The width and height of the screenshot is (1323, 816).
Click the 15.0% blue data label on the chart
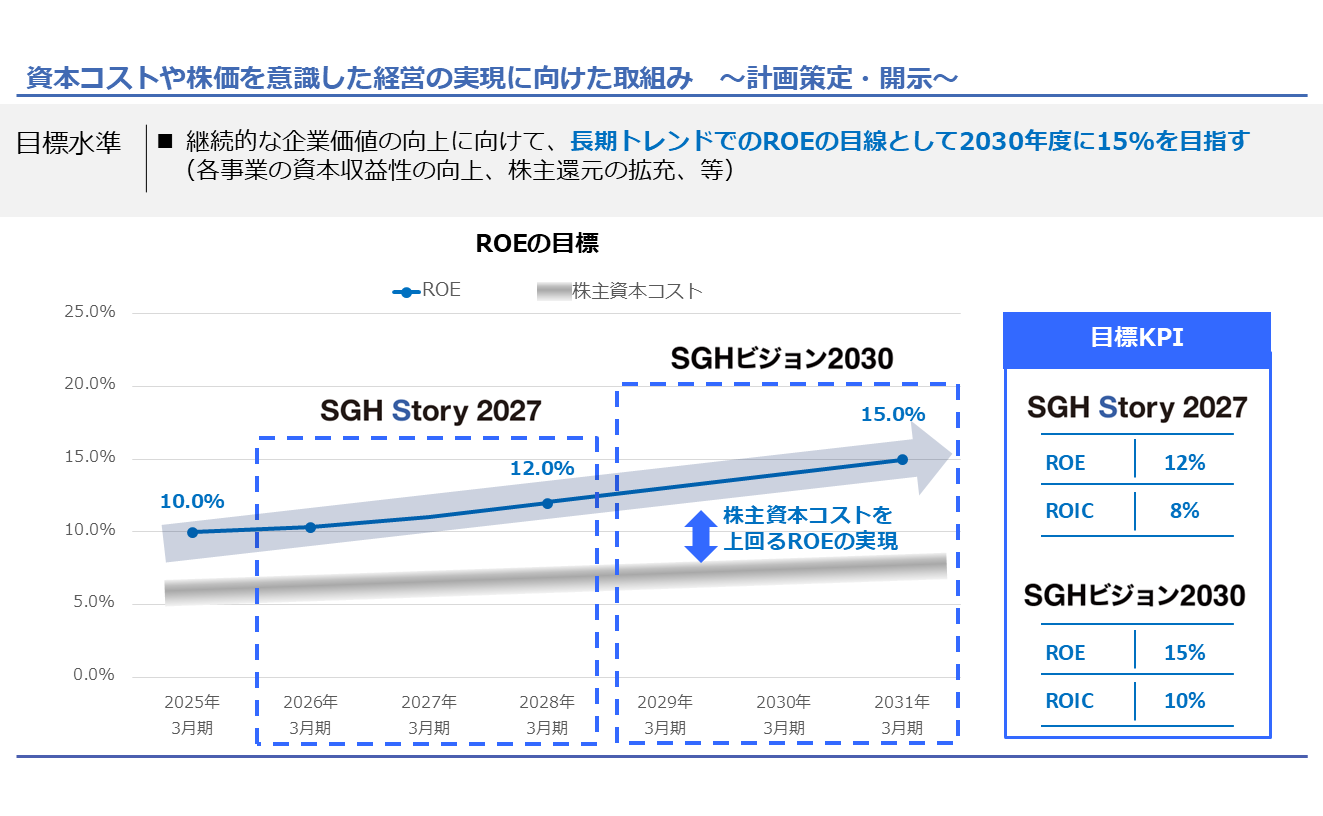point(893,414)
